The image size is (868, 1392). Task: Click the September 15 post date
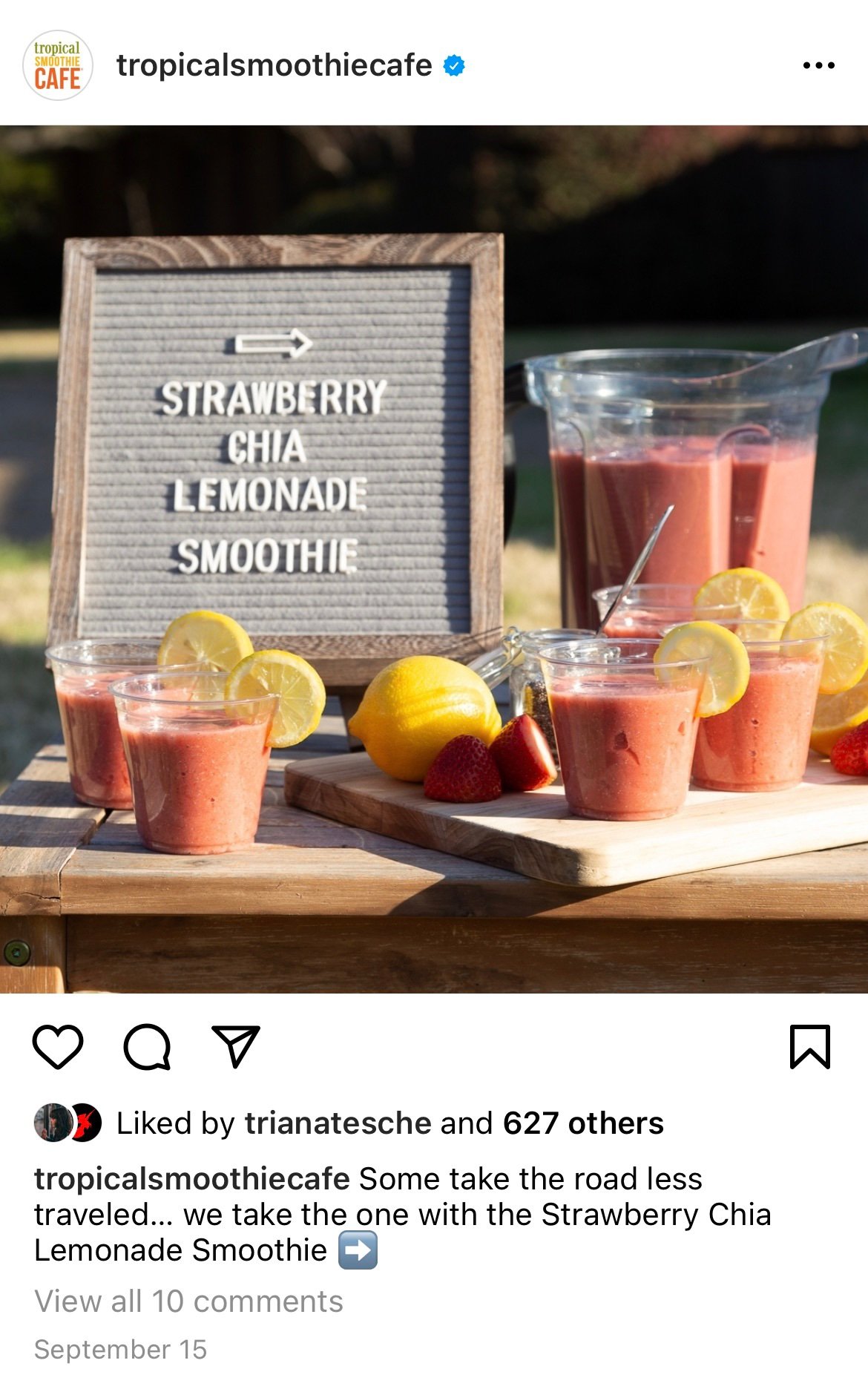point(120,1349)
